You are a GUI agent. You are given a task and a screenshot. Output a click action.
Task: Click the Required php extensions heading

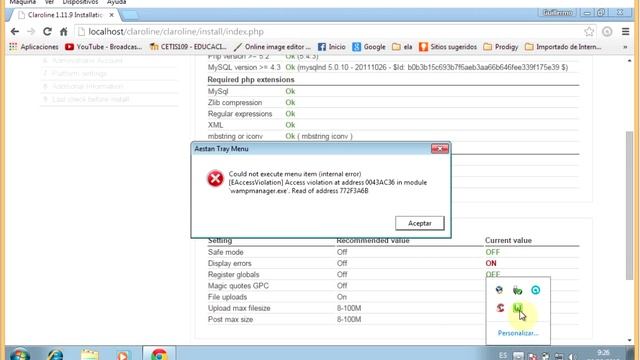(x=251, y=80)
